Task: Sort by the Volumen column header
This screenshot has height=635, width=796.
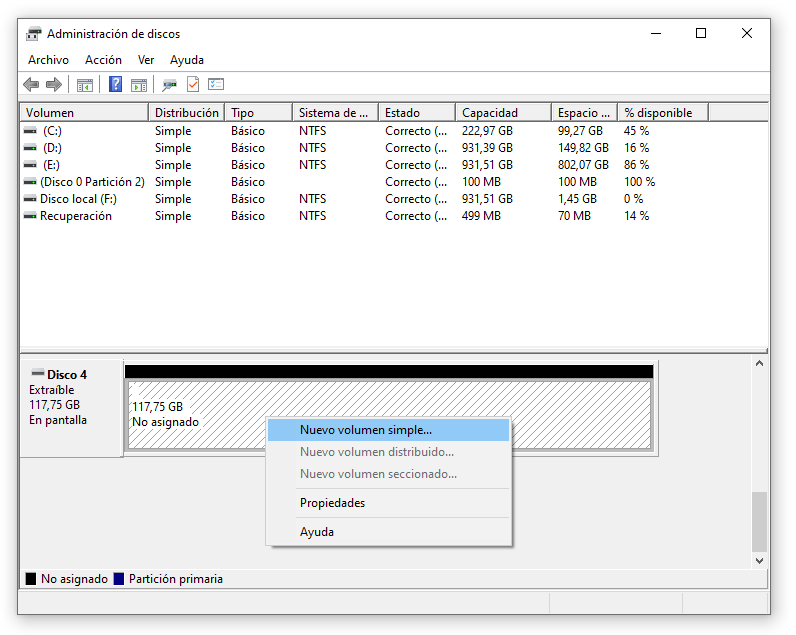Action: [x=84, y=113]
